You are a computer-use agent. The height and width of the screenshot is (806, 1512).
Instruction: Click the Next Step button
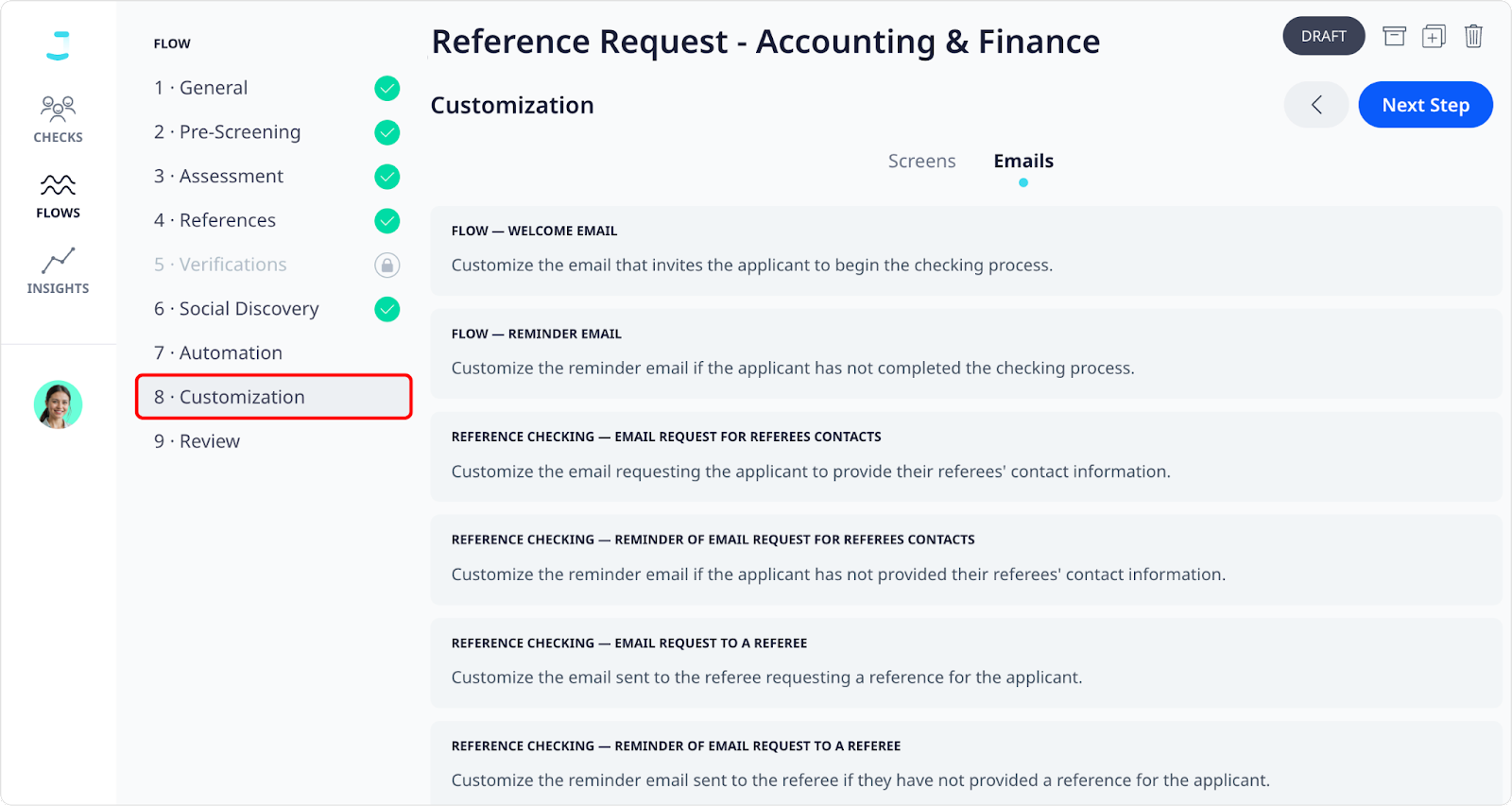(x=1425, y=105)
